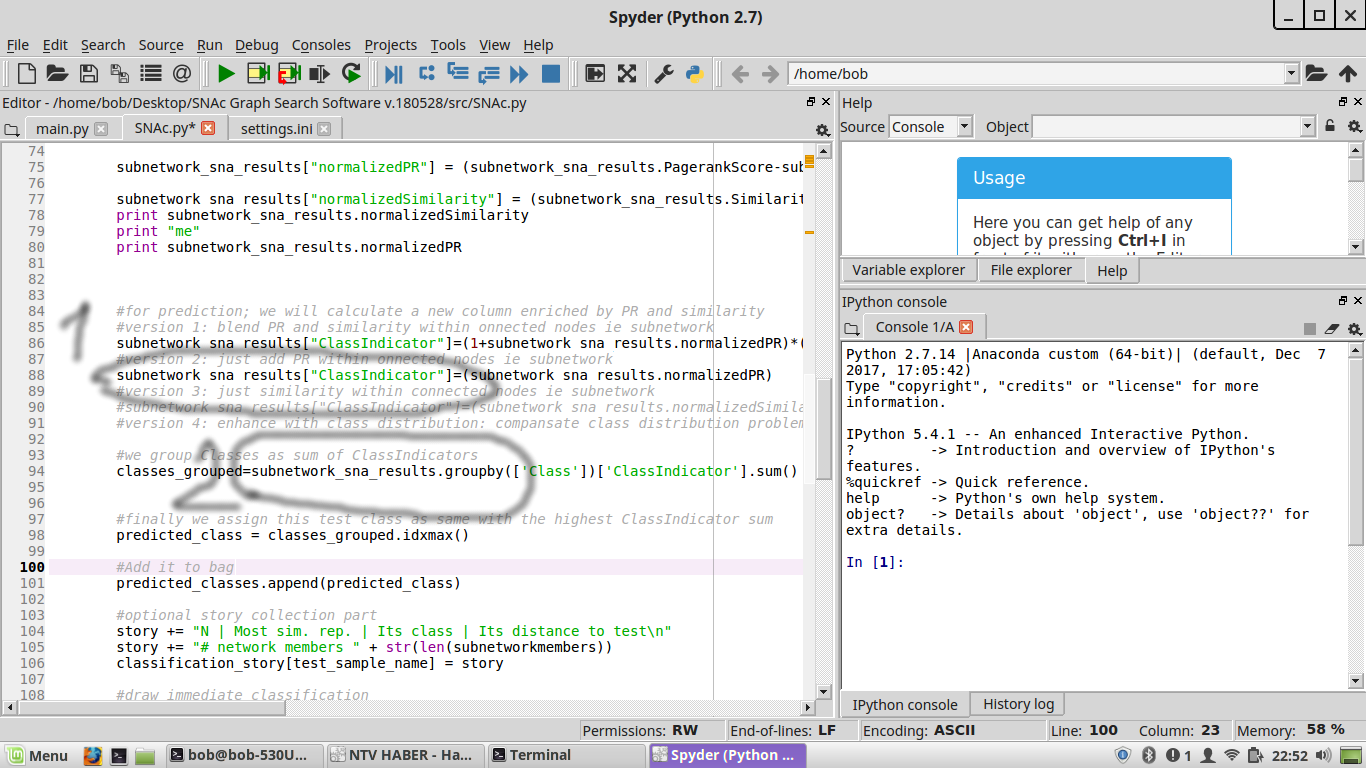1366x768 pixels.
Task: Open PYTHONPATH manager python icon
Action: pyautogui.click(x=694, y=73)
